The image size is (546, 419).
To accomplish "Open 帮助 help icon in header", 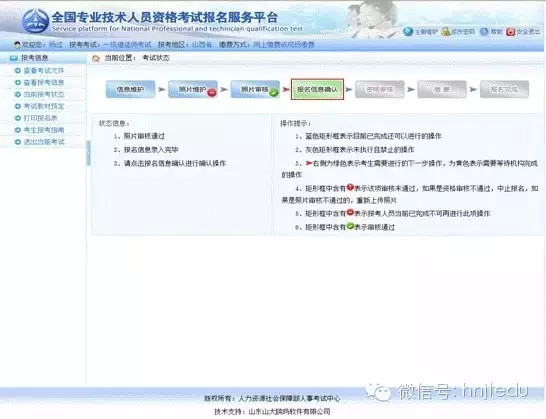I will point(484,32).
